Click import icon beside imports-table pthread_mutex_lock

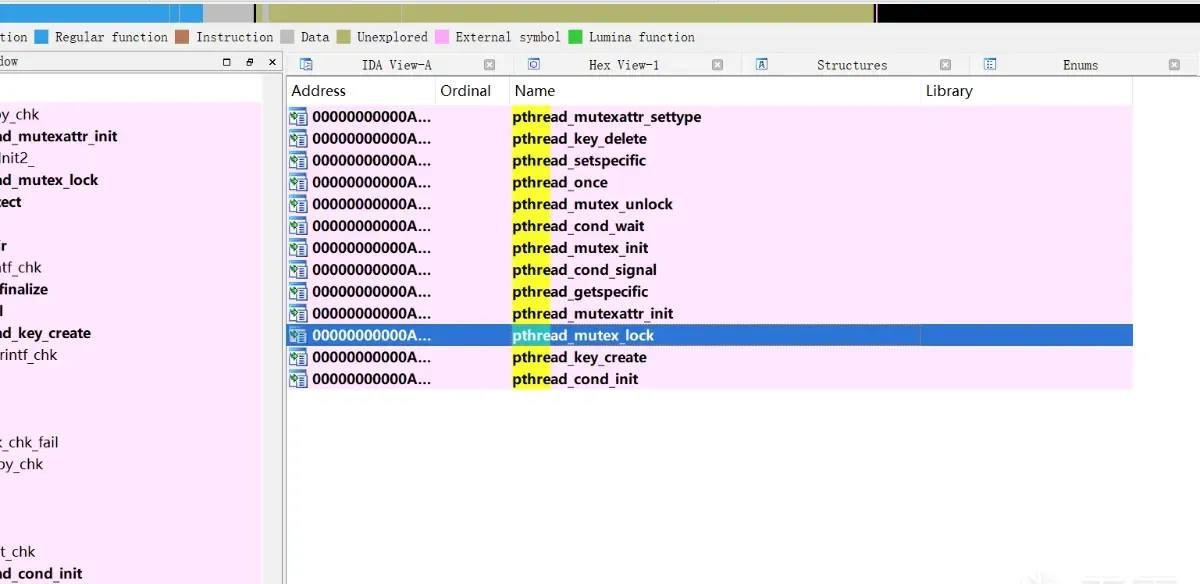(298, 335)
